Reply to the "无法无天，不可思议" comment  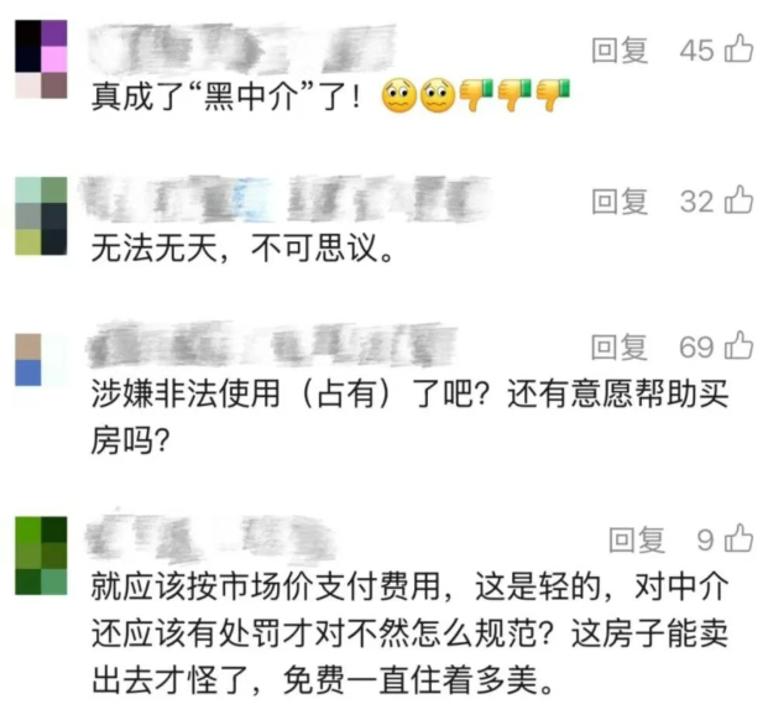620,201
